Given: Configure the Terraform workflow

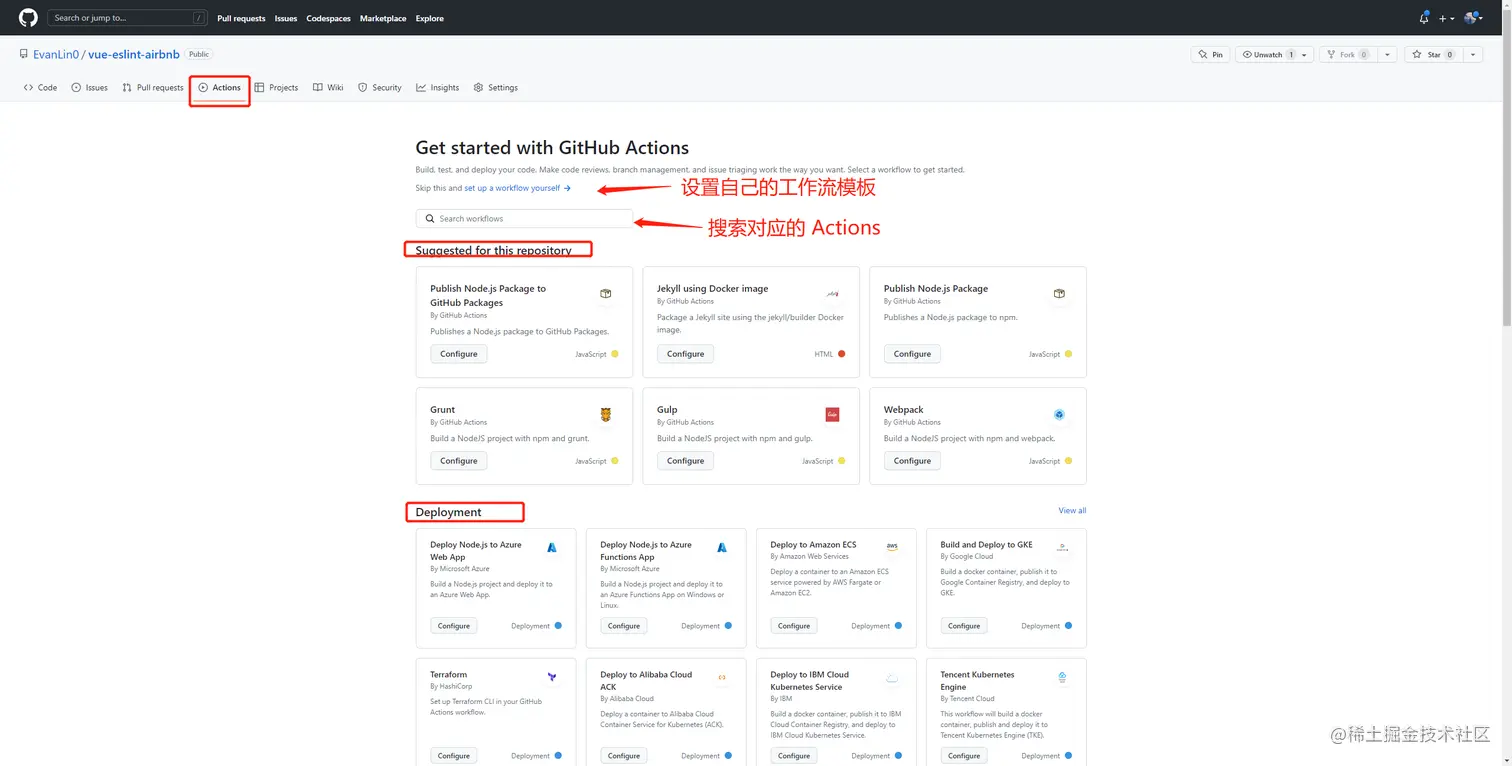Looking at the screenshot, I should tap(454, 756).
